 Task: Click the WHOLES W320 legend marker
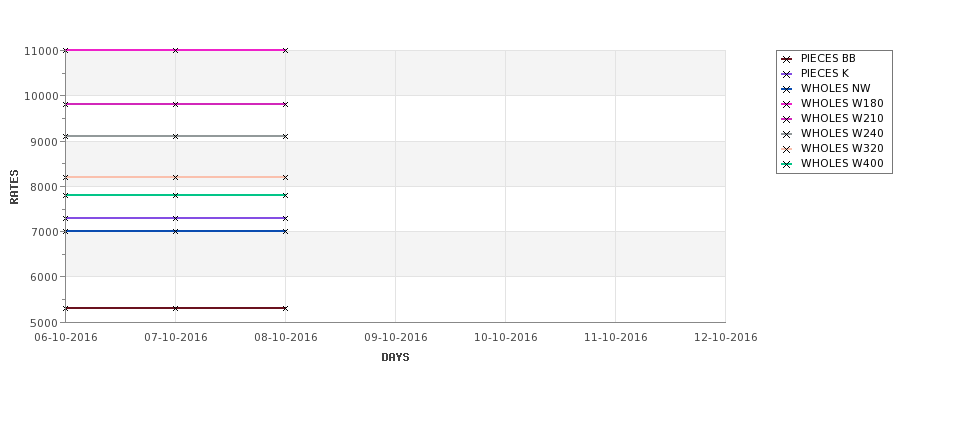pos(787,149)
